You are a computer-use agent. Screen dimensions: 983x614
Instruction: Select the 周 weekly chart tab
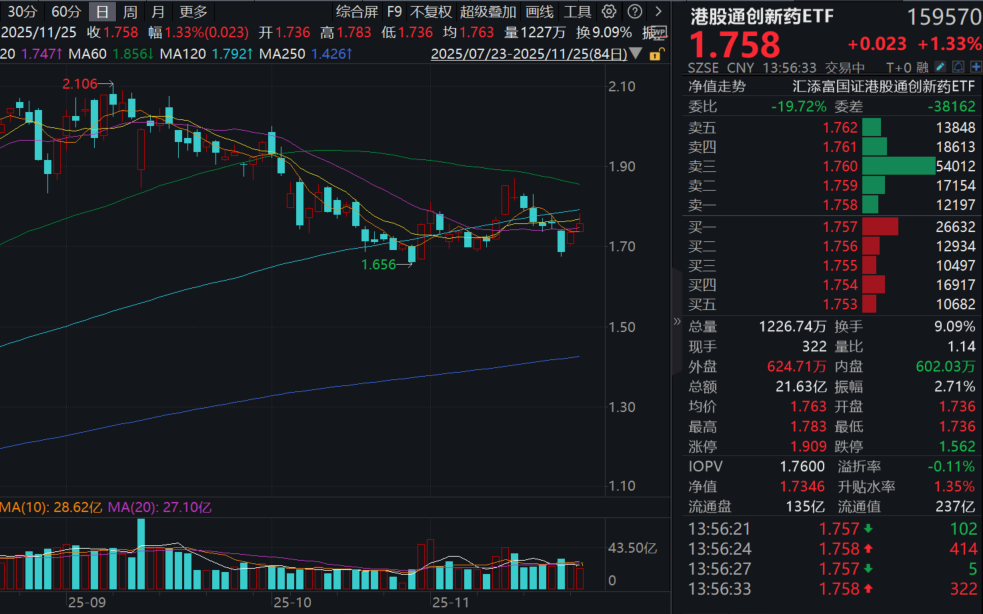click(x=130, y=12)
